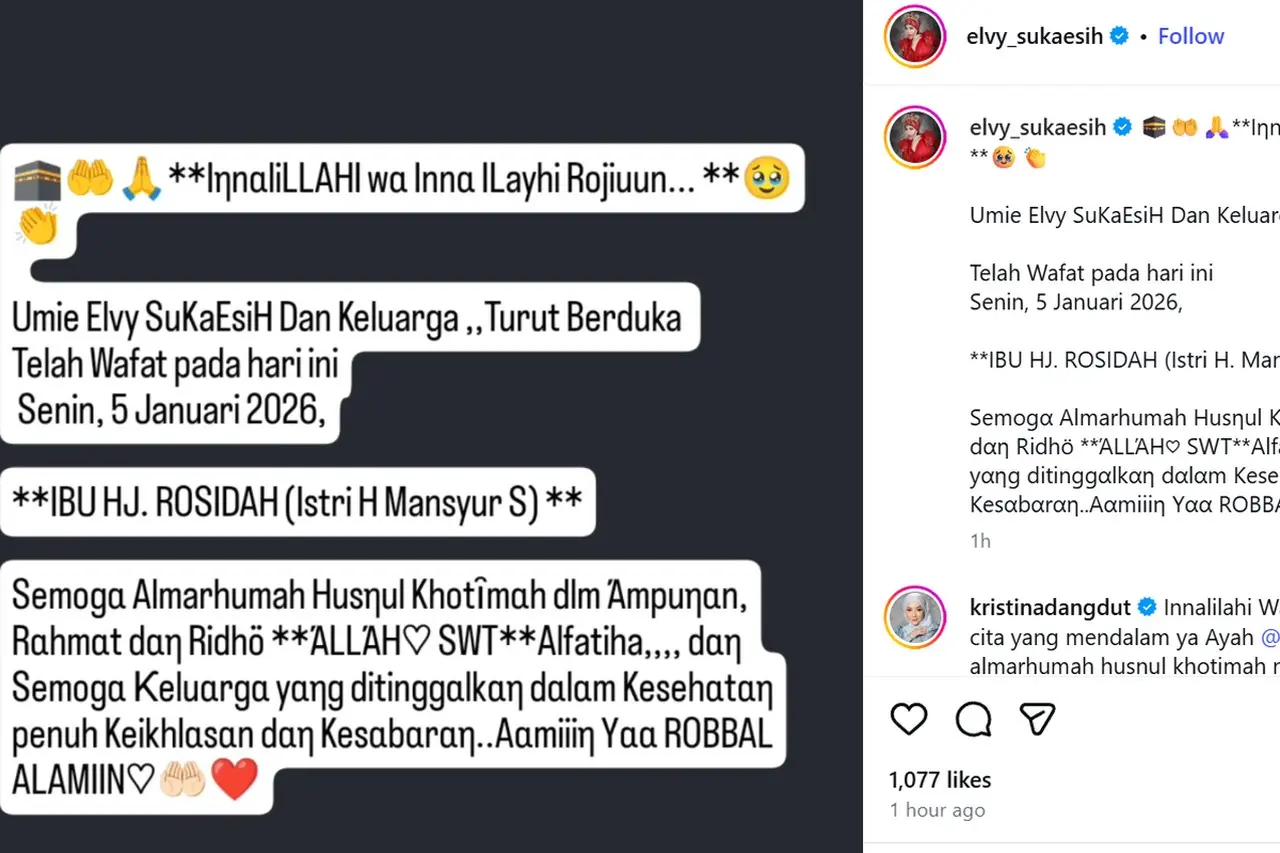View the 1,077 likes list
Screen dimensions: 1280x853
pos(940,780)
